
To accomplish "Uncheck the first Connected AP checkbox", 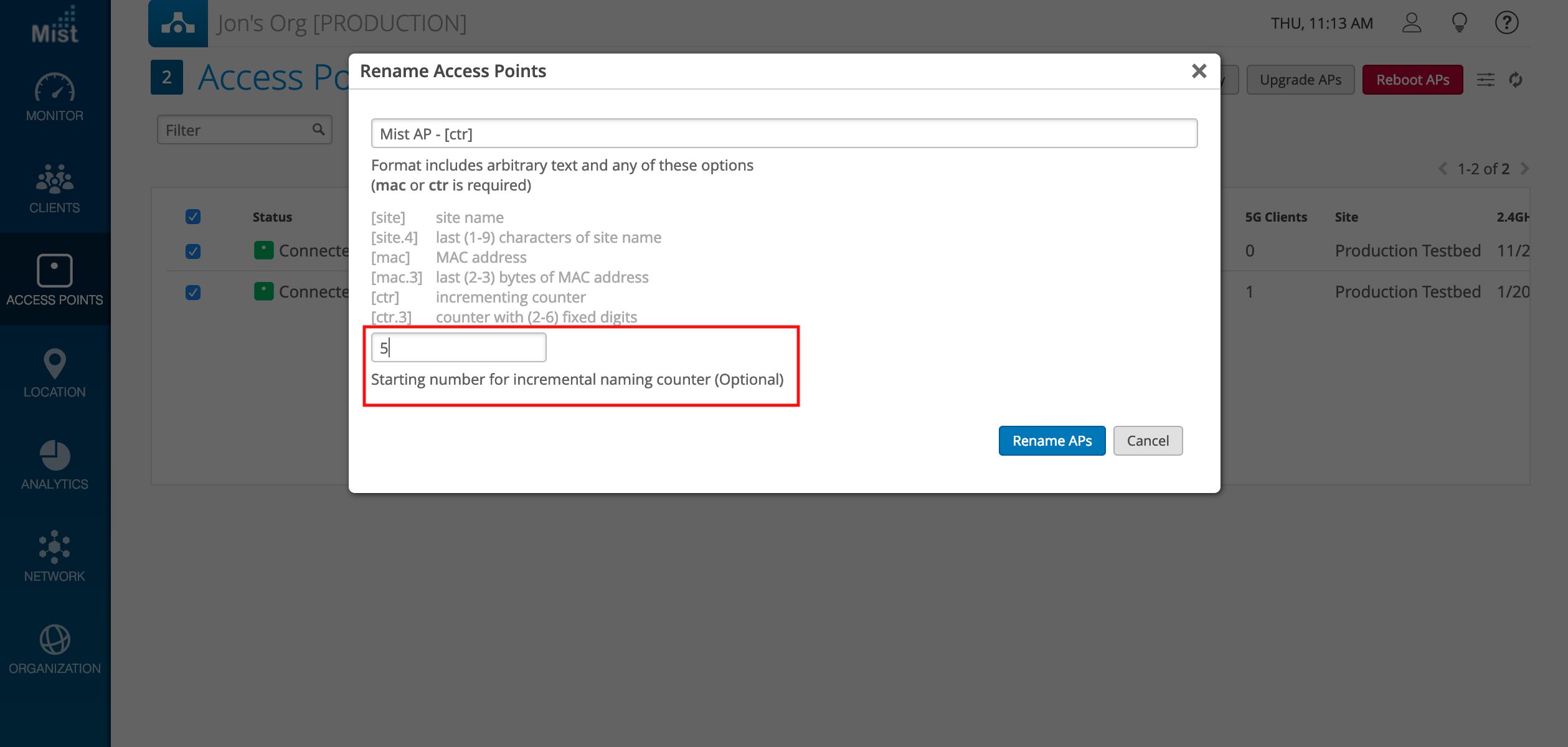I will click(x=193, y=251).
